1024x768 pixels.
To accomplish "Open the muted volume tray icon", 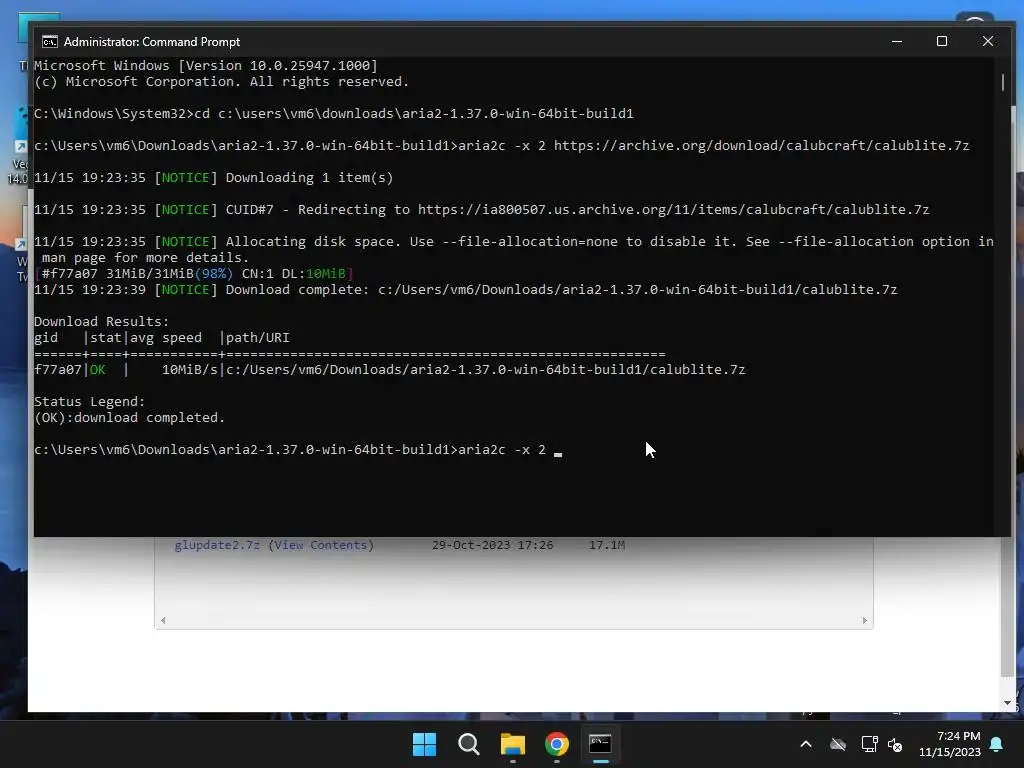I will click(x=895, y=744).
